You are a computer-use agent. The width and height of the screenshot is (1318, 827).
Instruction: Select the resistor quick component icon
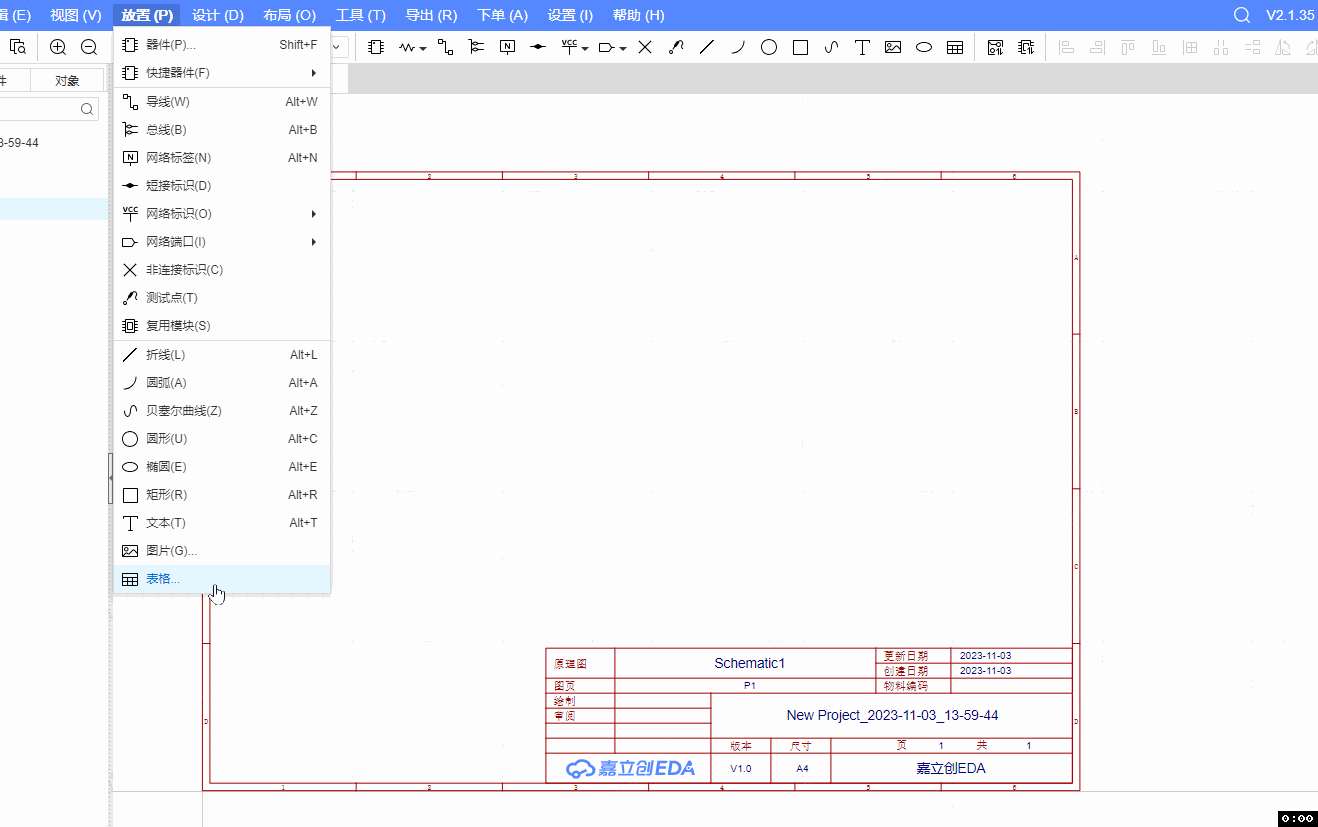tap(407, 47)
